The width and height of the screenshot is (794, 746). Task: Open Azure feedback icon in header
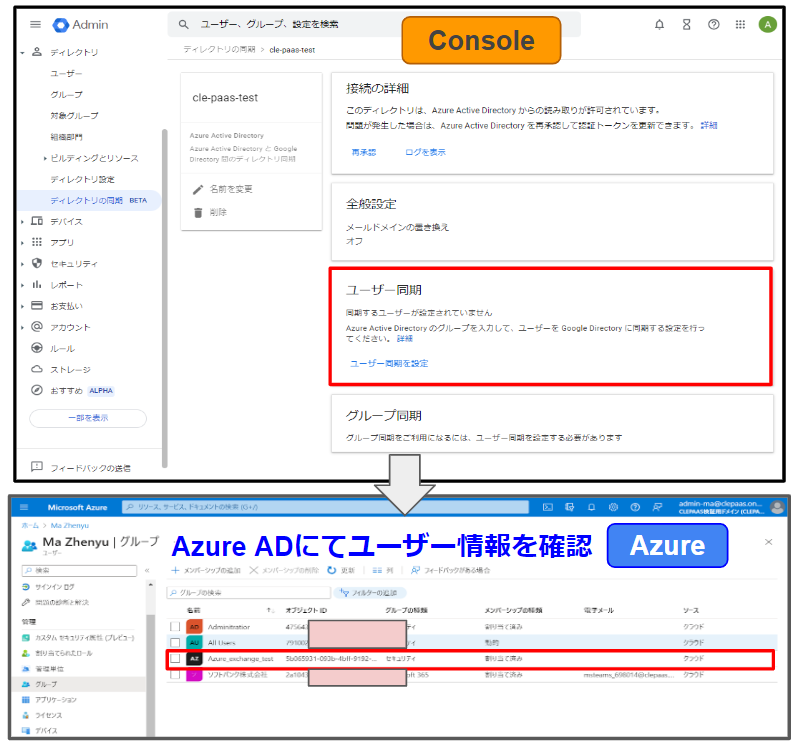(657, 507)
